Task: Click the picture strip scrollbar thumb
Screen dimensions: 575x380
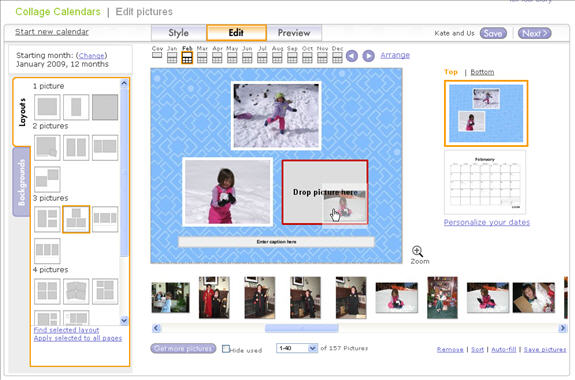Action: click(301, 328)
